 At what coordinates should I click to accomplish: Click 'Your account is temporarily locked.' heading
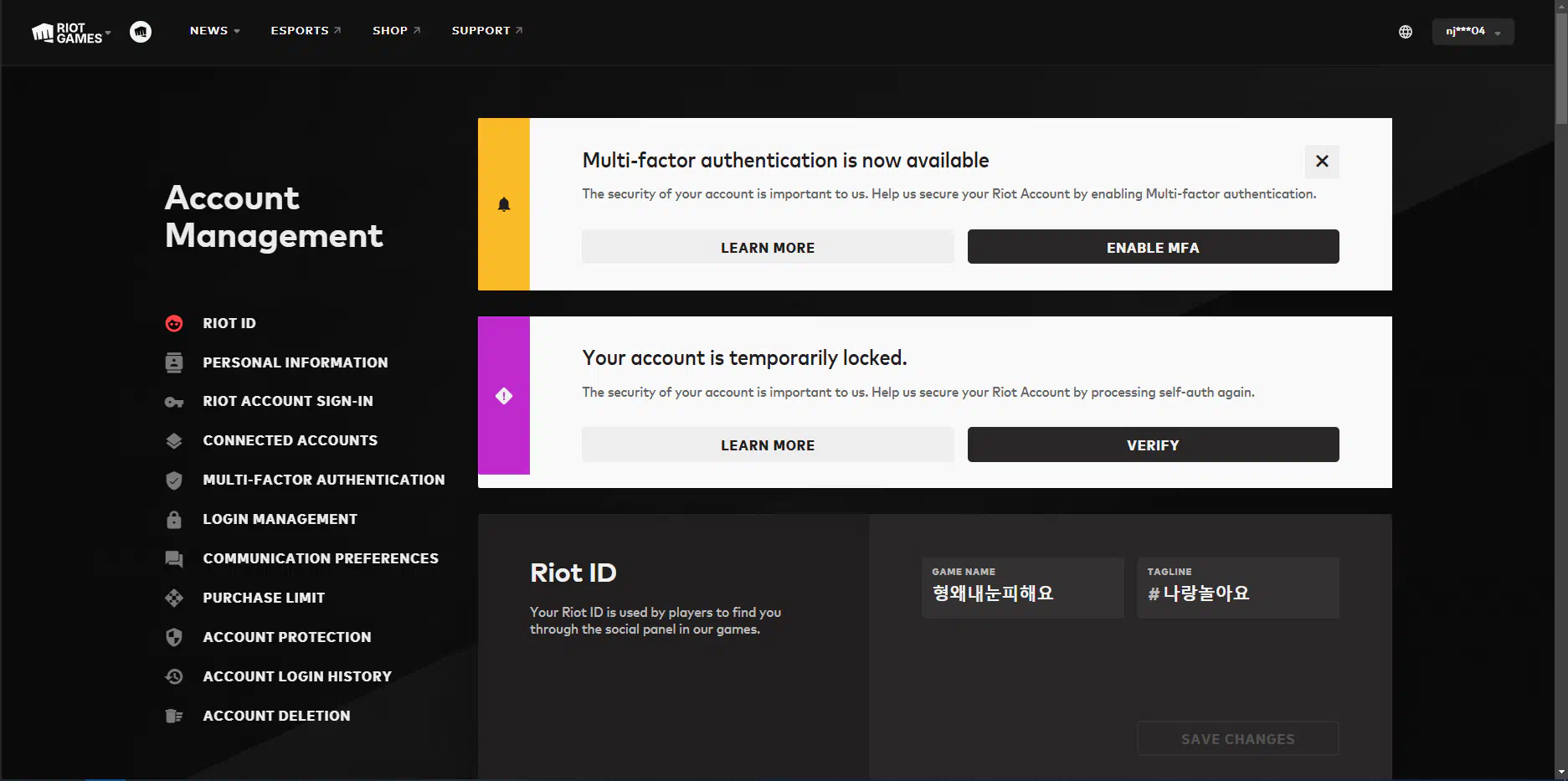744,358
